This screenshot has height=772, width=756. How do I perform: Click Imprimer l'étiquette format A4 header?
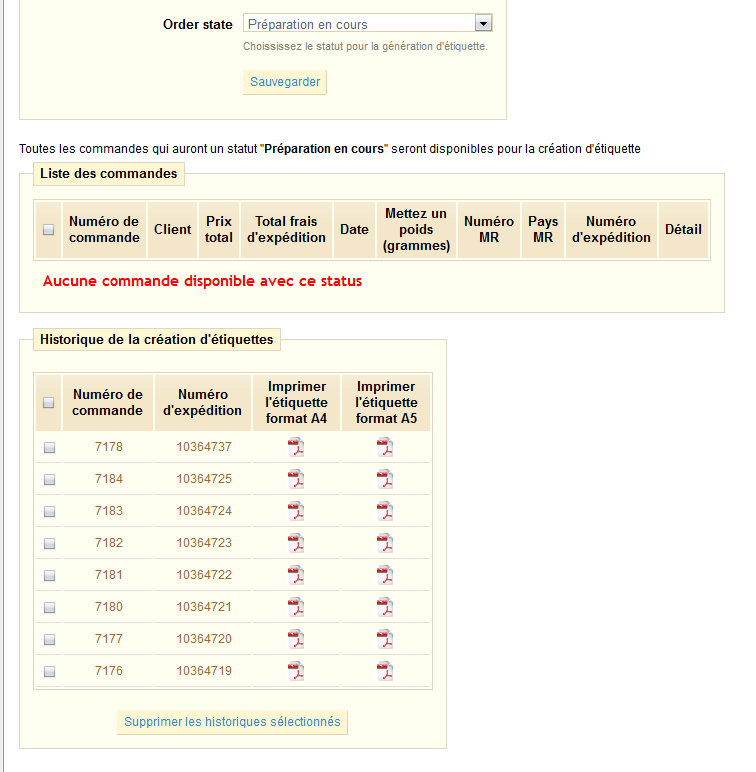[296, 402]
